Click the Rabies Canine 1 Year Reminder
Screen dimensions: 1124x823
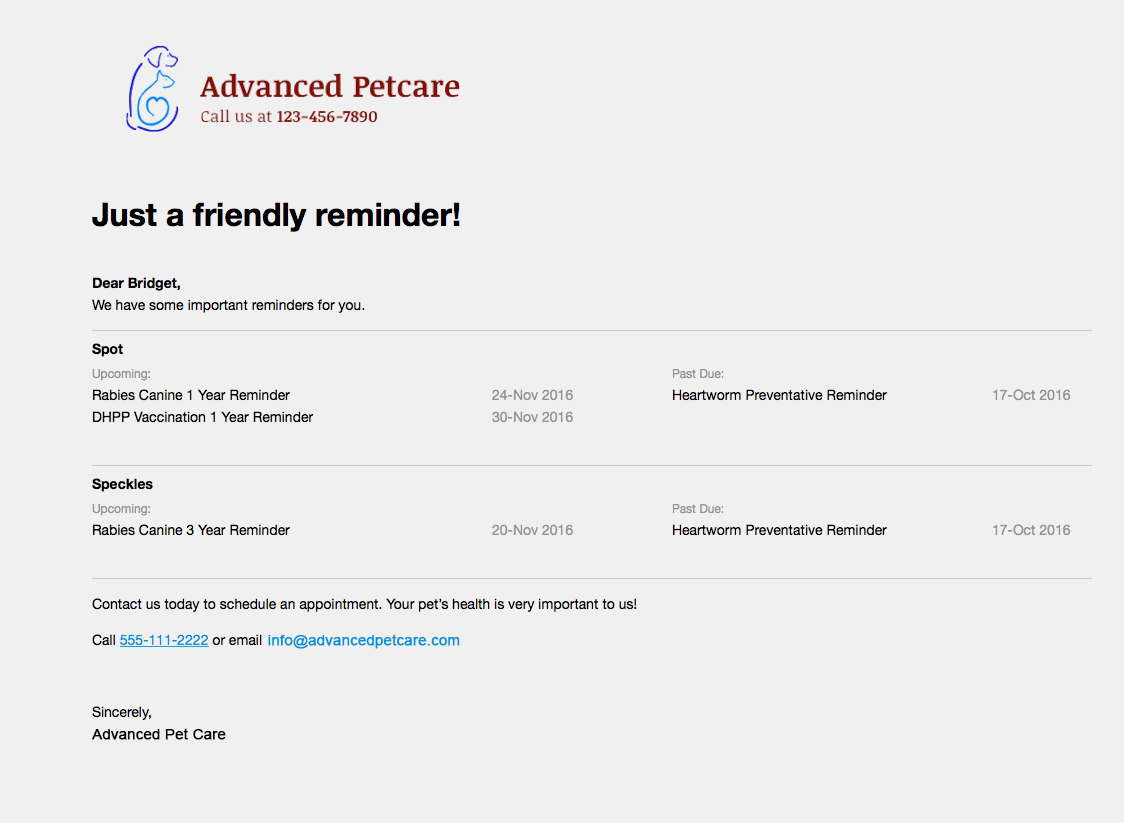point(191,395)
